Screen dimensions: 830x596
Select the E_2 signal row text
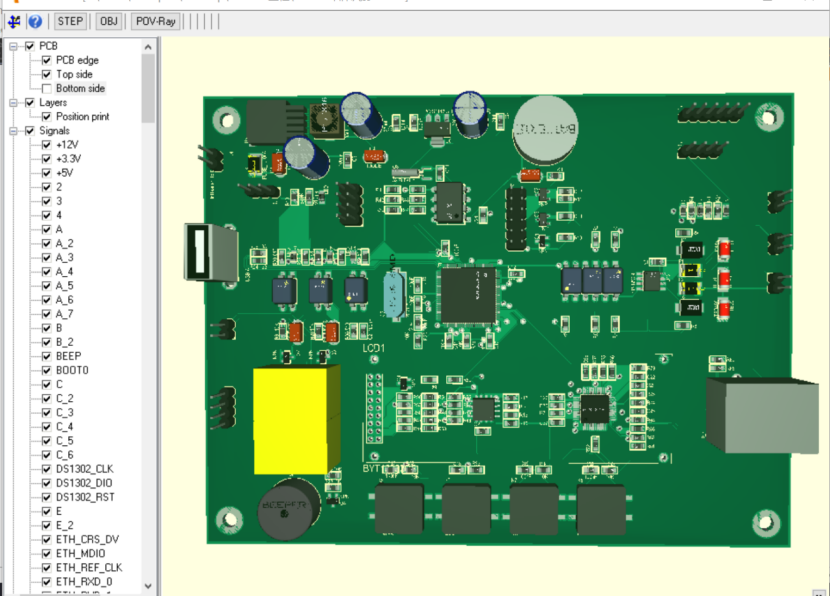click(x=65, y=525)
